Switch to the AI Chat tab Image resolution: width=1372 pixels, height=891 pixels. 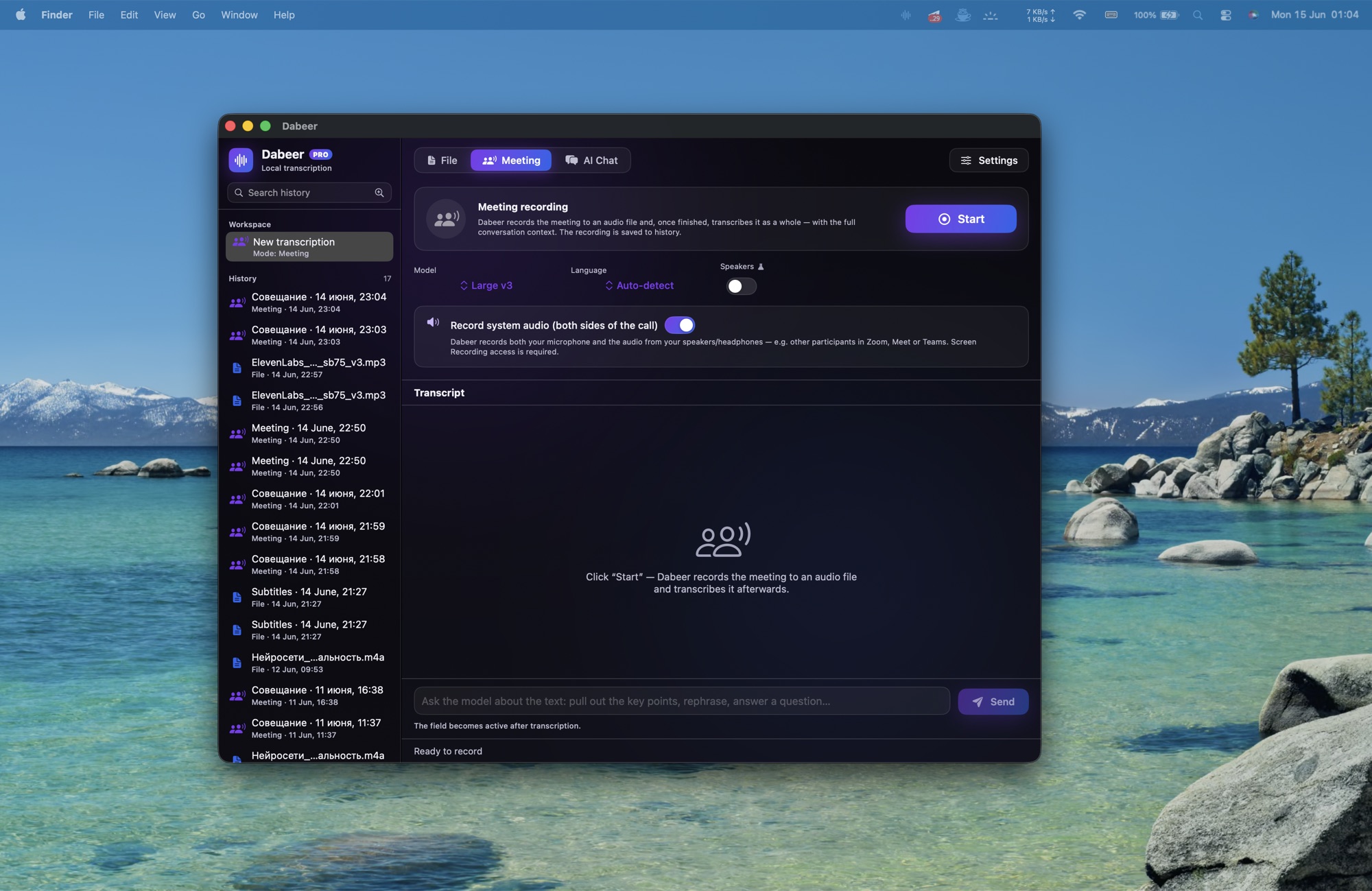591,161
